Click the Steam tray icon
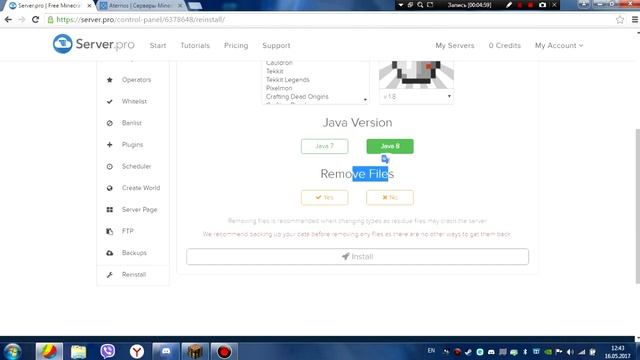Viewport: 640px width, 360px height. 468,352
